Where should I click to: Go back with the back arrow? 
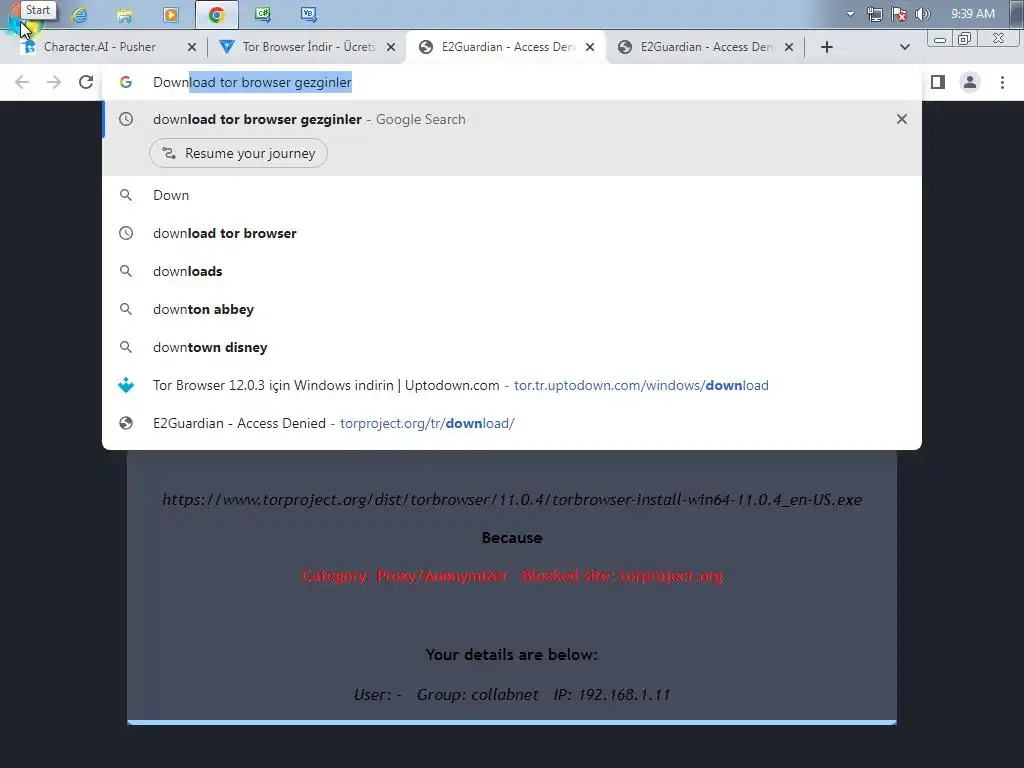click(22, 82)
